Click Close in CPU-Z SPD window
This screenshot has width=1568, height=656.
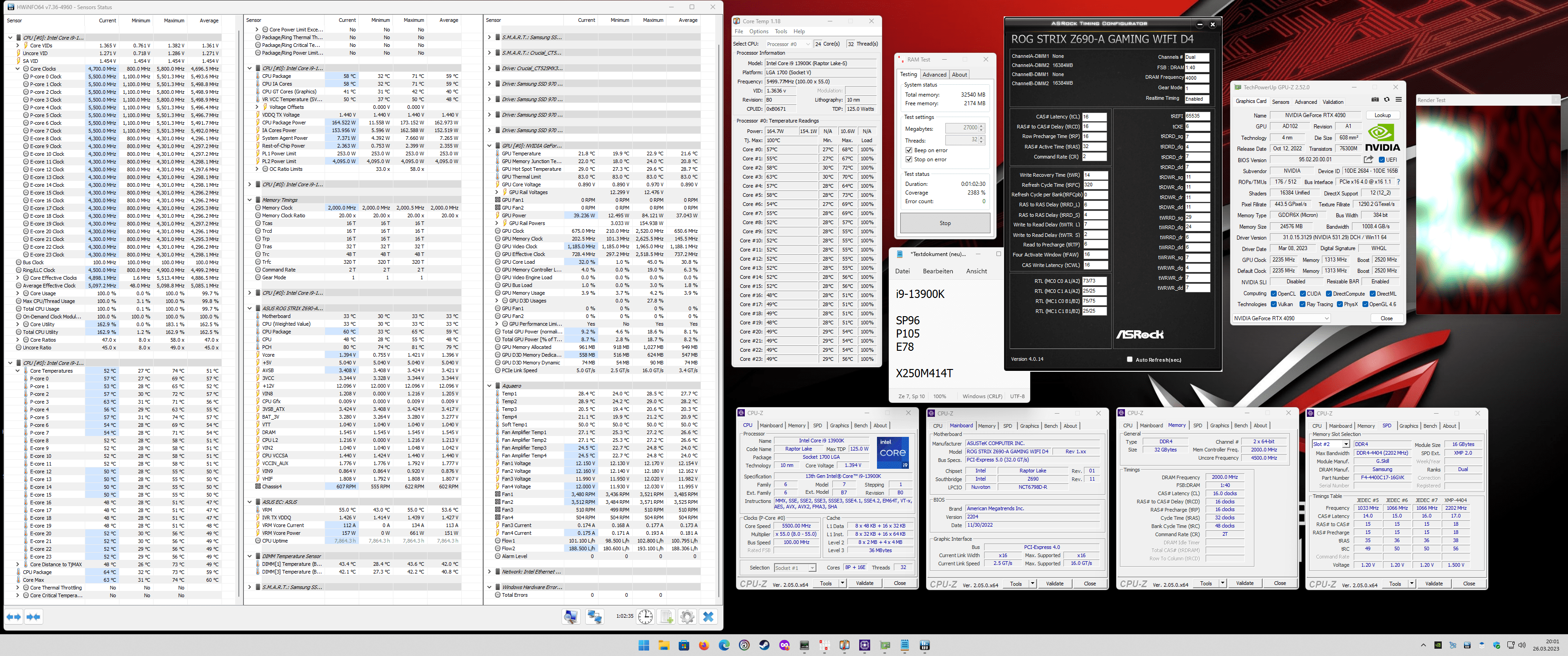point(1469,584)
